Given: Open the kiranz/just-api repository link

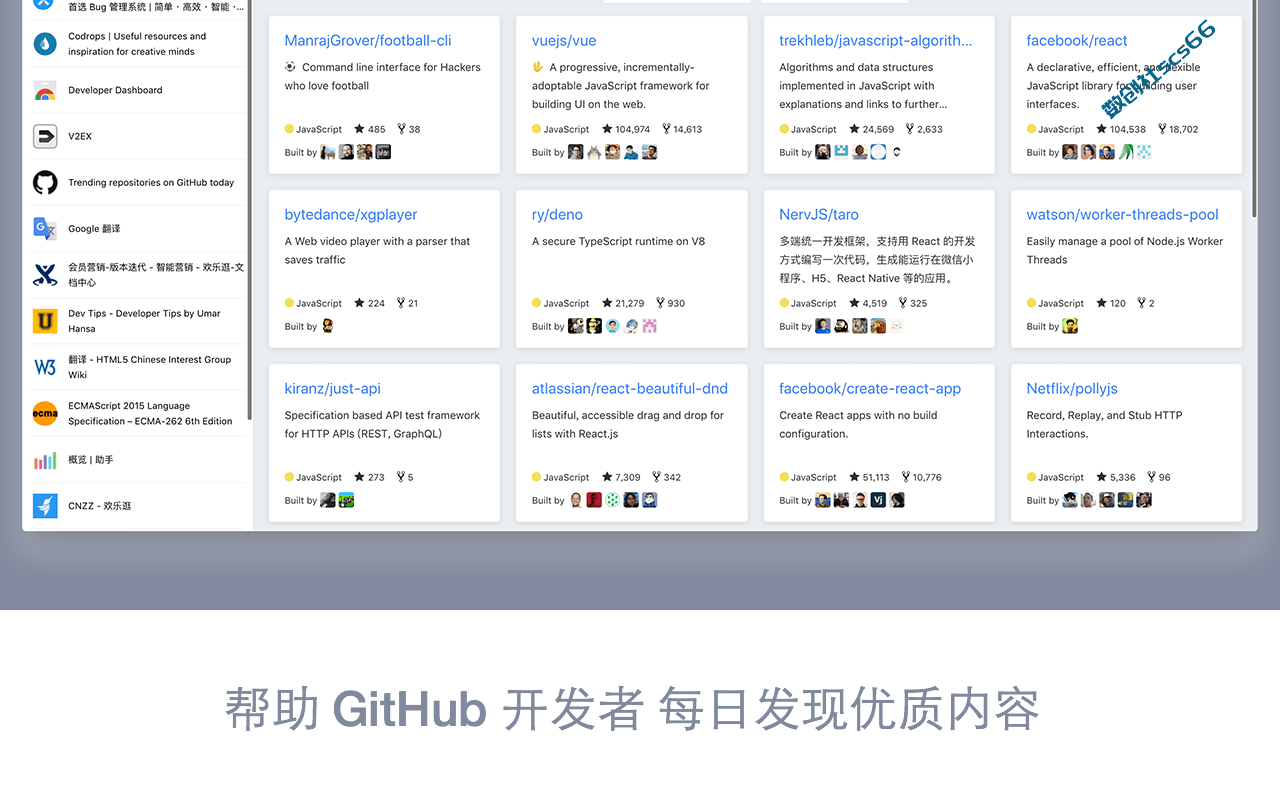Looking at the screenshot, I should (x=332, y=389).
